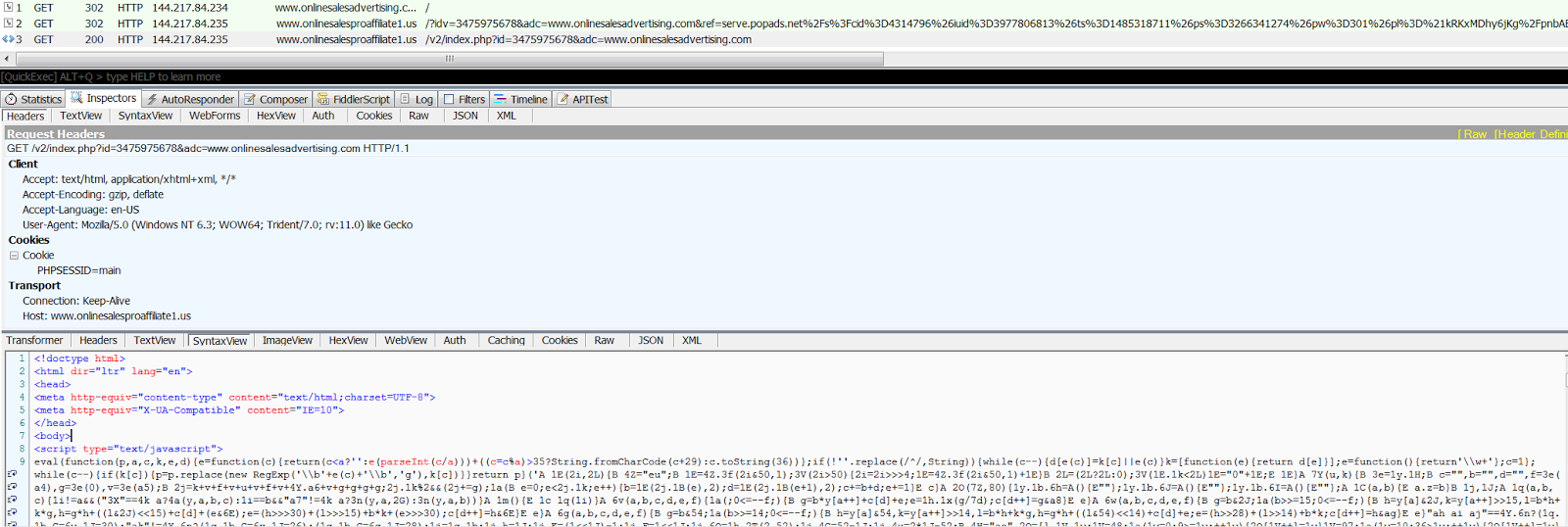Open the response ImageView tab
The height and width of the screenshot is (527, 1568).
point(287,341)
